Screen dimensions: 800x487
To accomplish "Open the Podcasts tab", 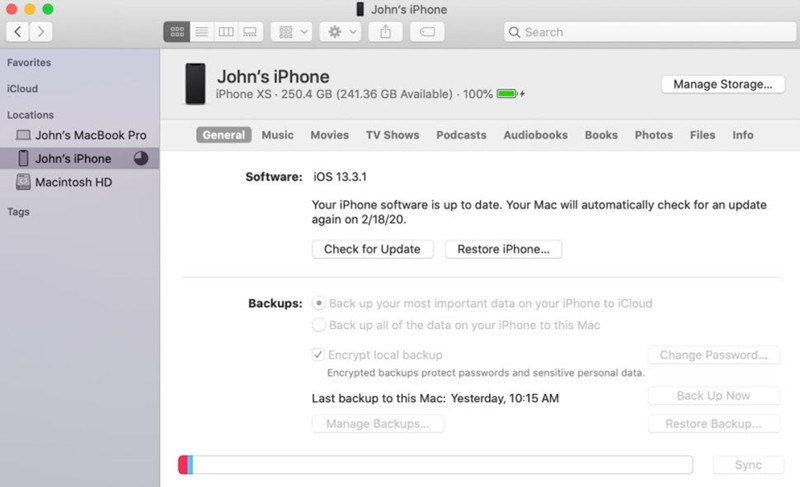I will [461, 135].
